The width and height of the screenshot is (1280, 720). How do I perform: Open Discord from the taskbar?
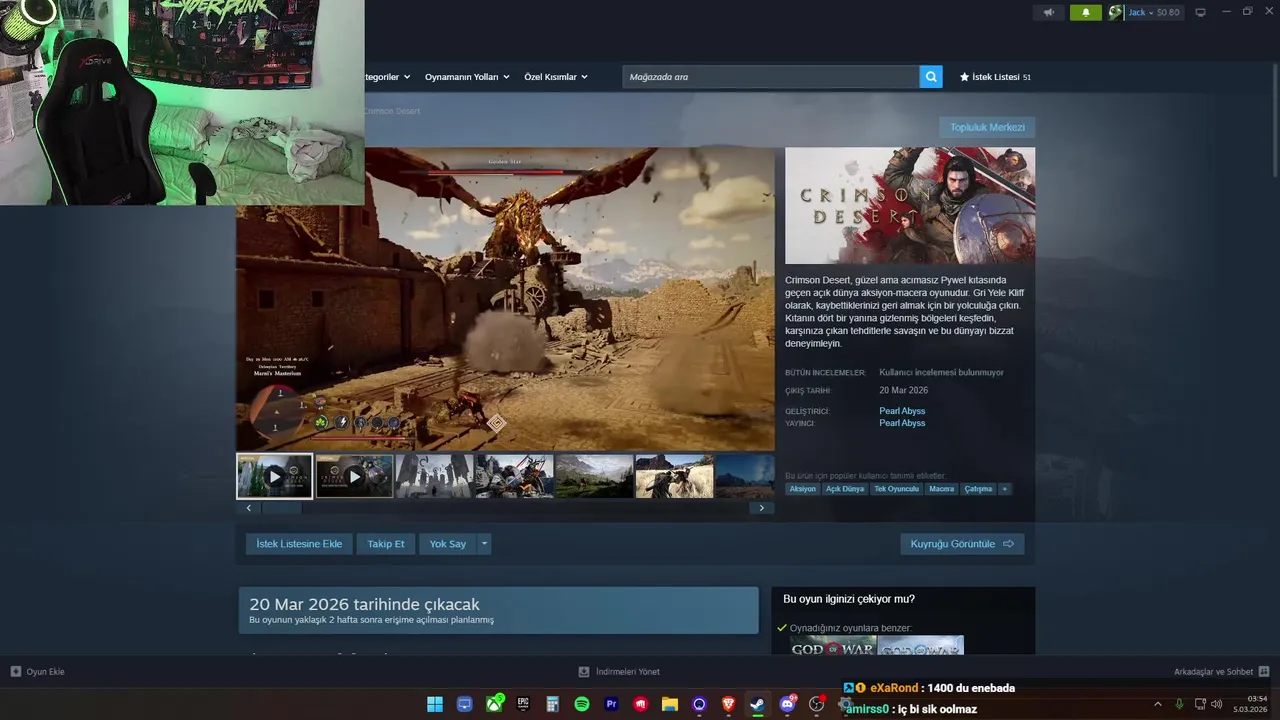pos(787,704)
